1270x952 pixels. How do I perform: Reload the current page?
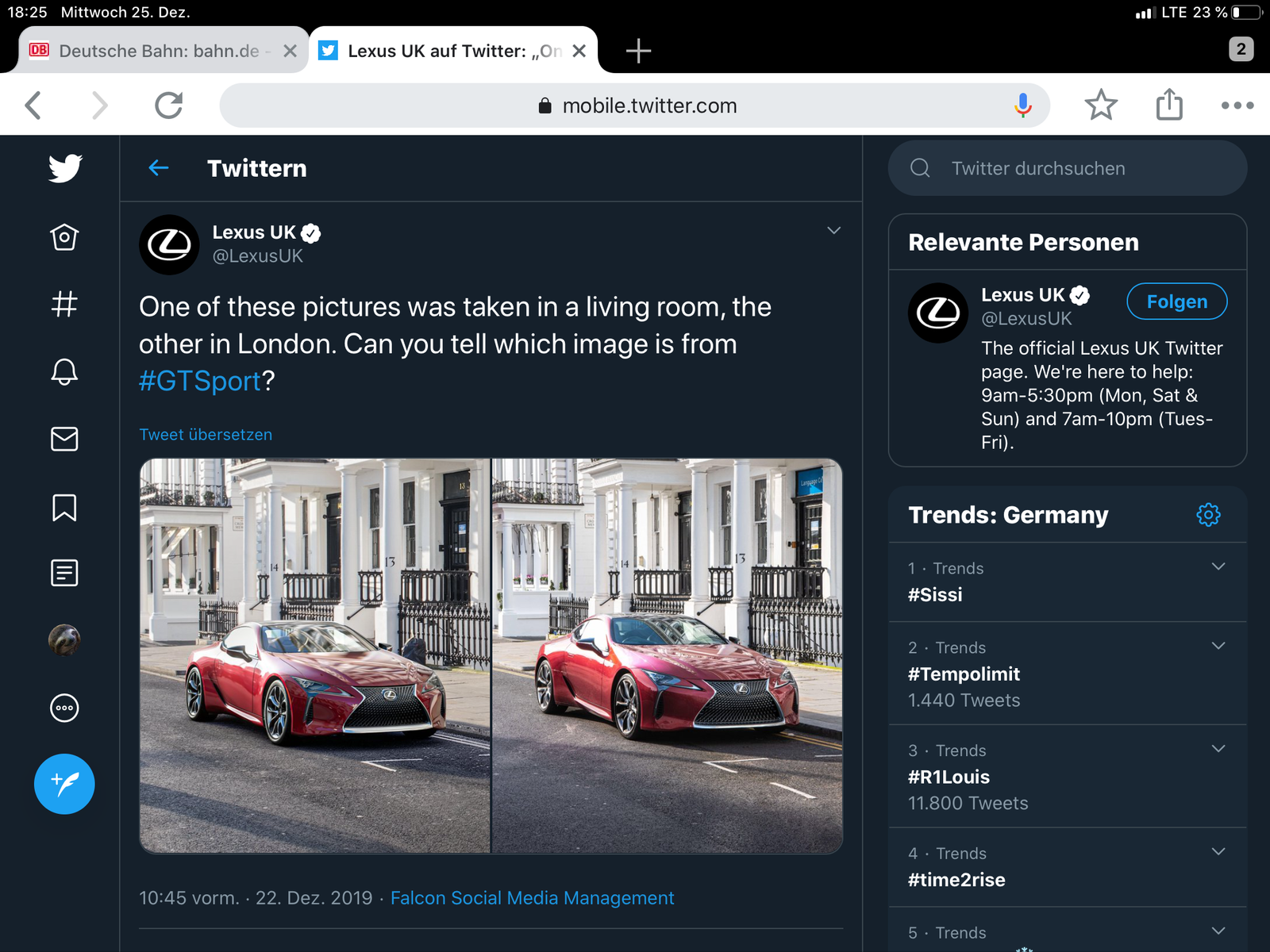(x=168, y=105)
